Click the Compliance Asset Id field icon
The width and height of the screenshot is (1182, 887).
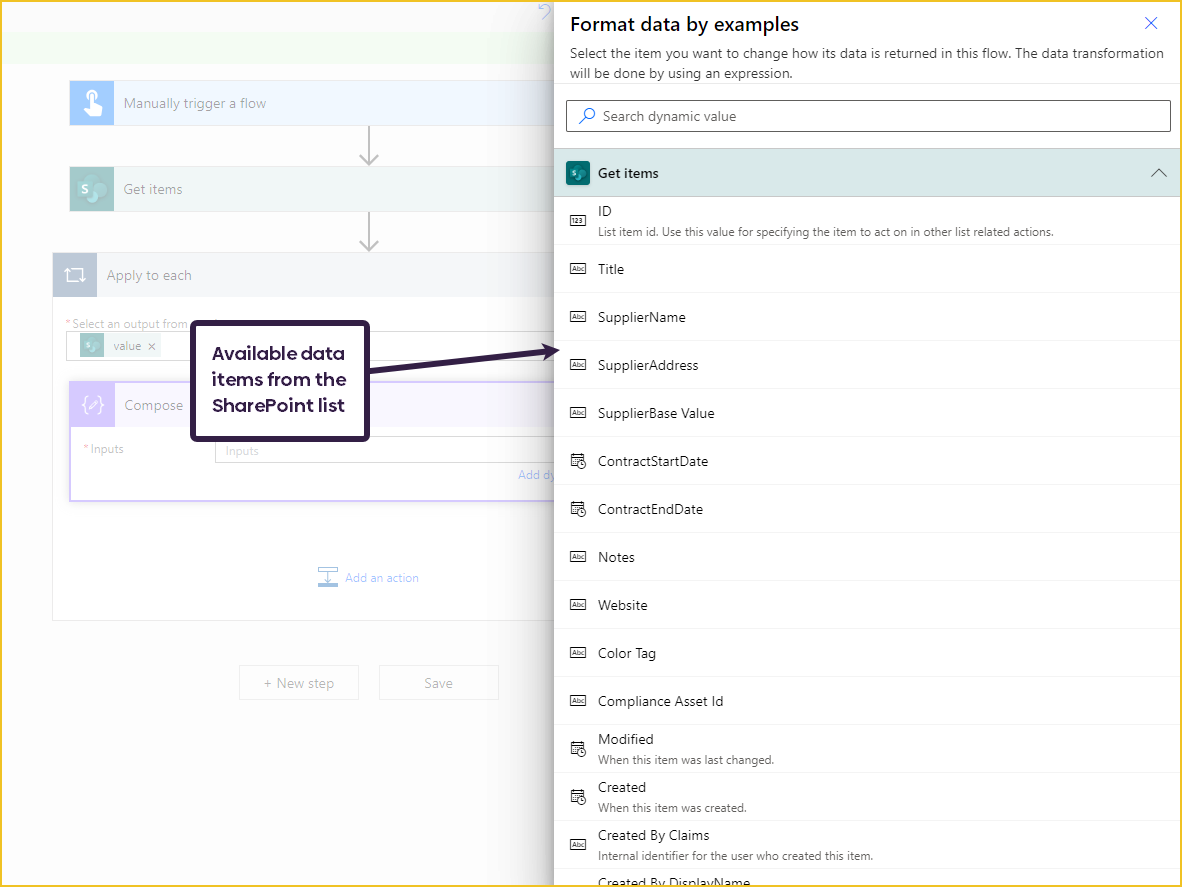(x=578, y=701)
